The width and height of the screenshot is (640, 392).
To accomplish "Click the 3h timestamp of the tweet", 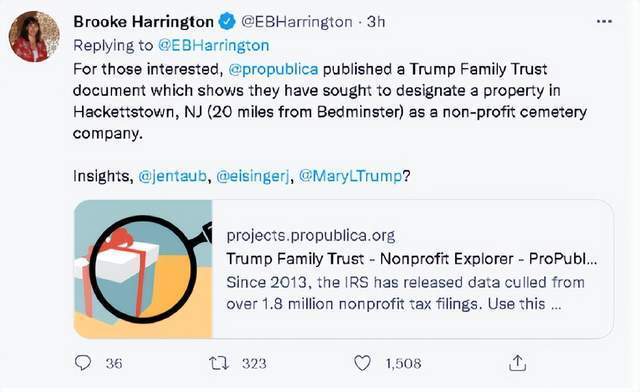I will click(376, 22).
